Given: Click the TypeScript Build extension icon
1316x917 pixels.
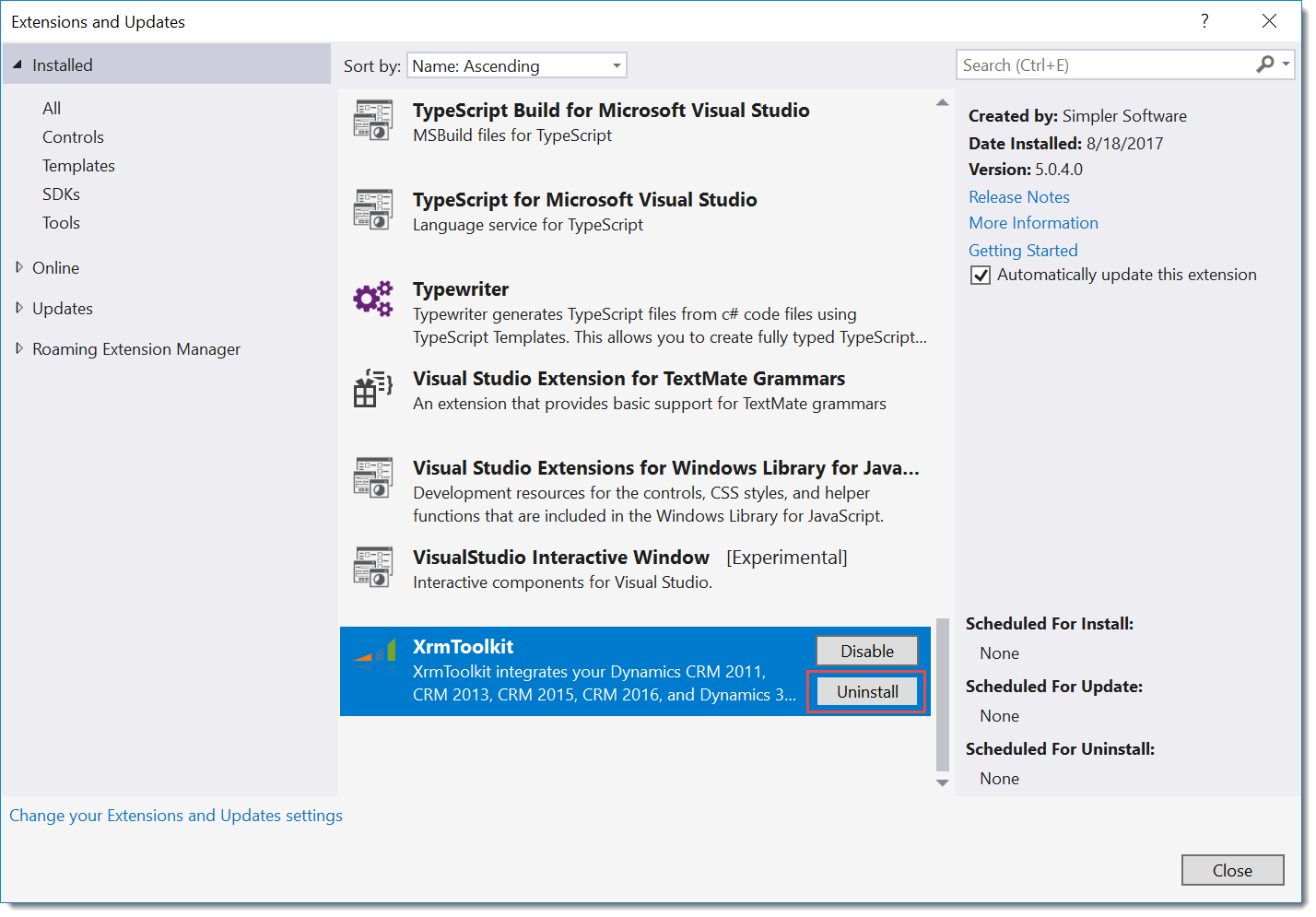Looking at the screenshot, I should [372, 120].
